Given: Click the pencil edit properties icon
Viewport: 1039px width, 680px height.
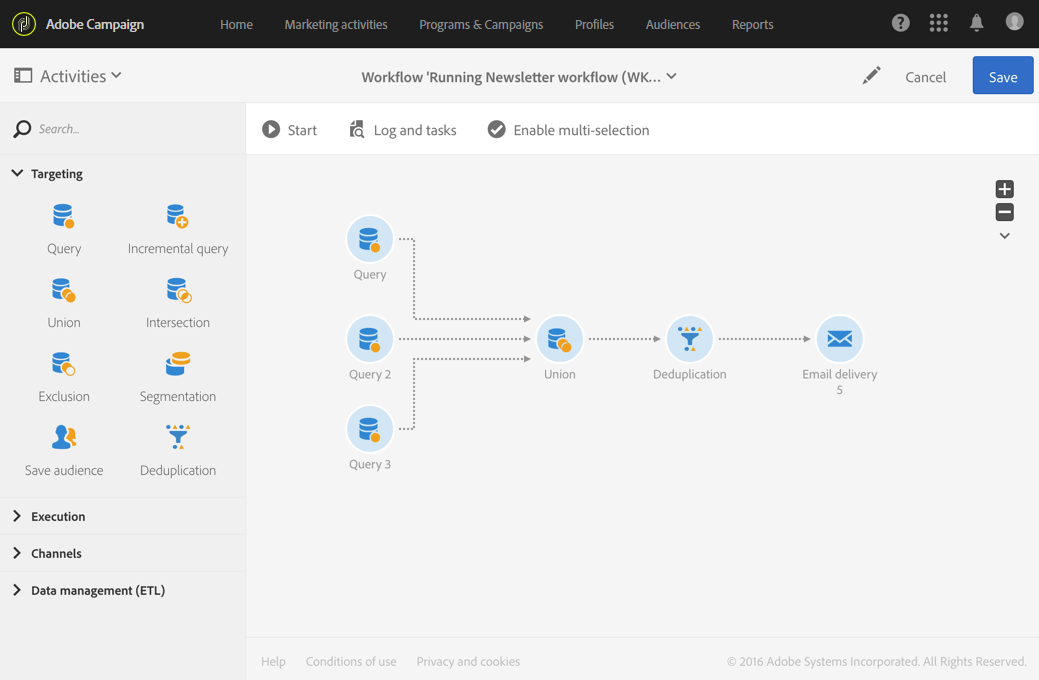Looking at the screenshot, I should [871, 76].
